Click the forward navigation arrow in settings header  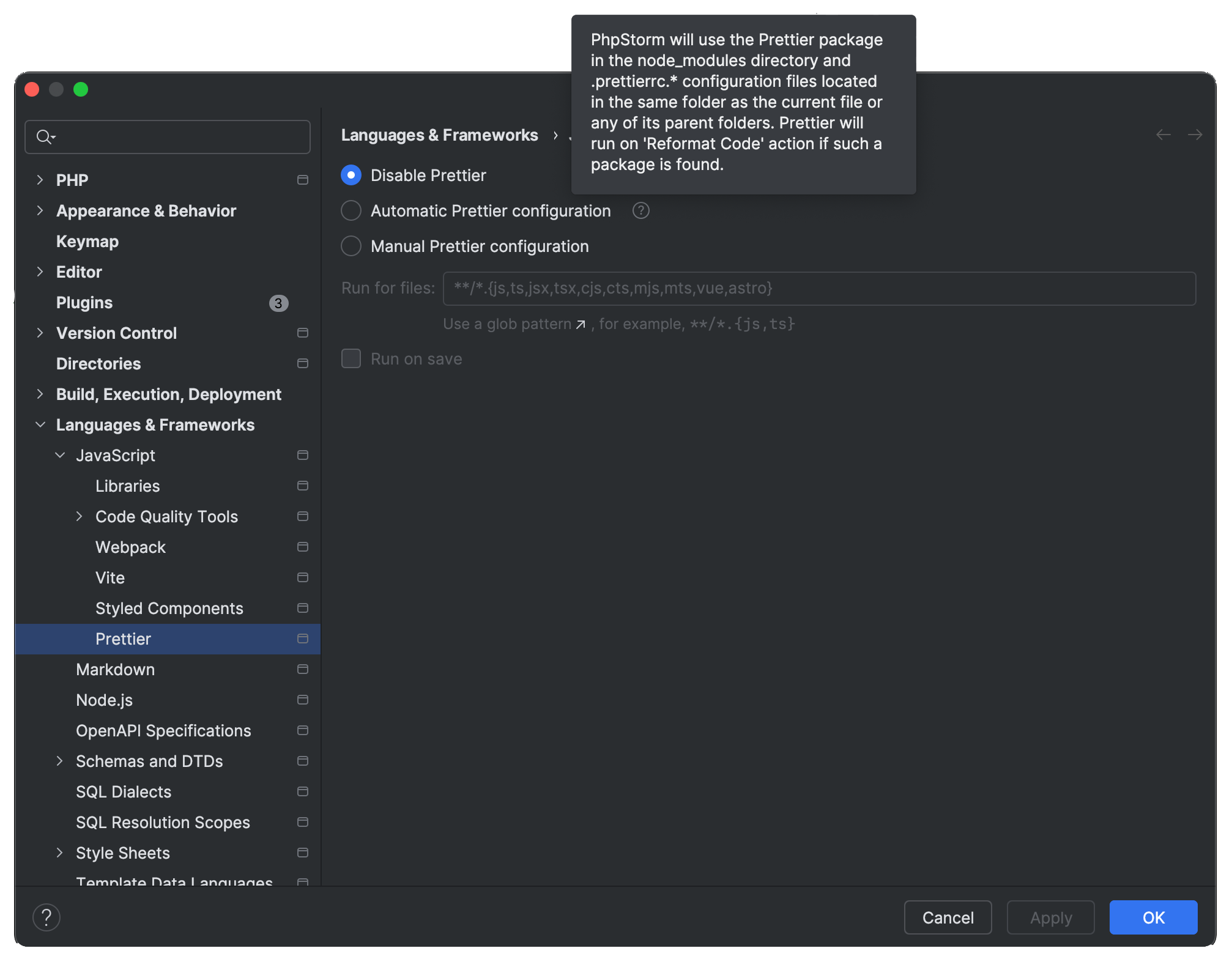pyautogui.click(x=1195, y=135)
